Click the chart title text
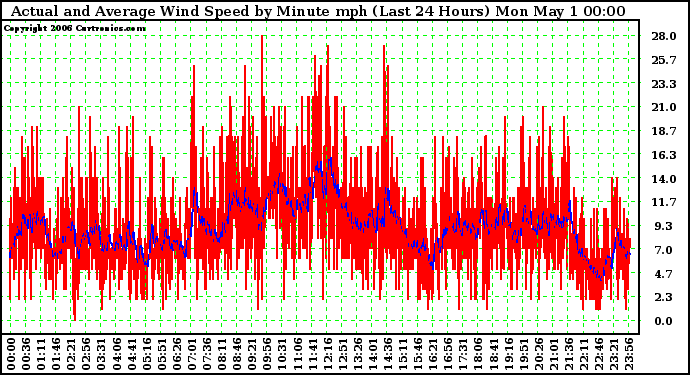The height and width of the screenshot is (375, 690). [x=318, y=11]
